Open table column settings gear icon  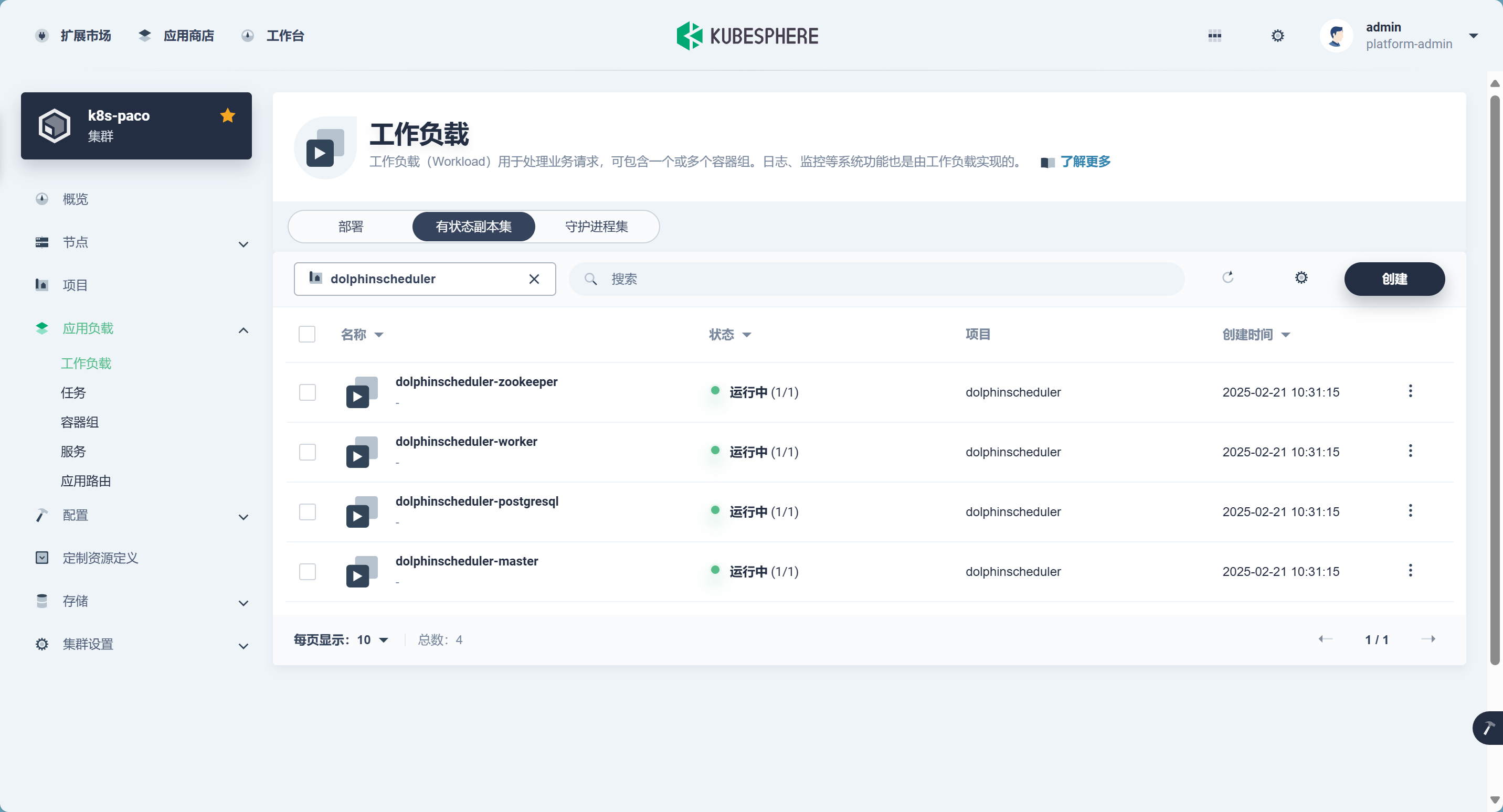1301,277
